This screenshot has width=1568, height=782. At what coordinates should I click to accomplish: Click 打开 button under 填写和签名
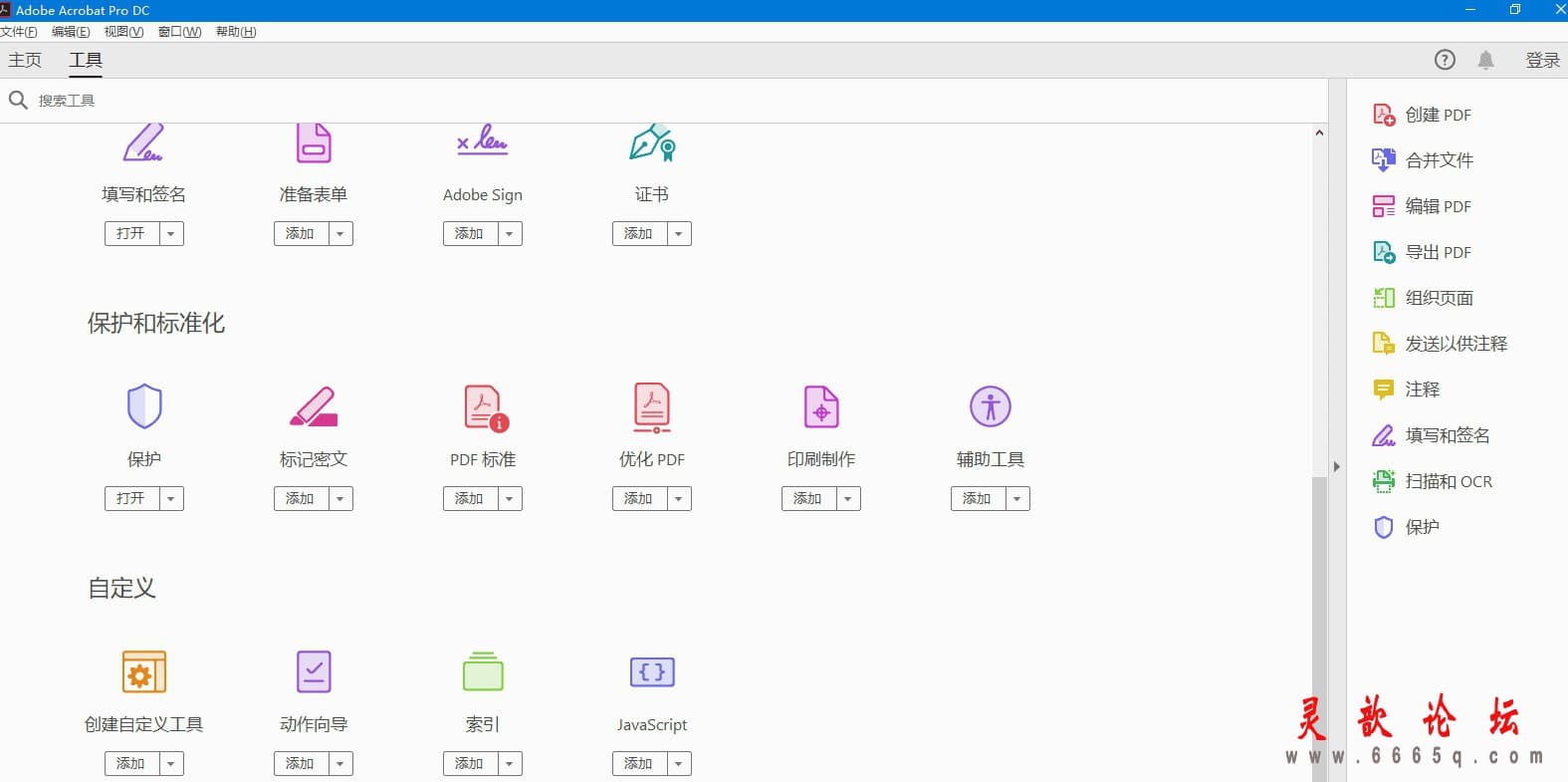[x=131, y=234]
